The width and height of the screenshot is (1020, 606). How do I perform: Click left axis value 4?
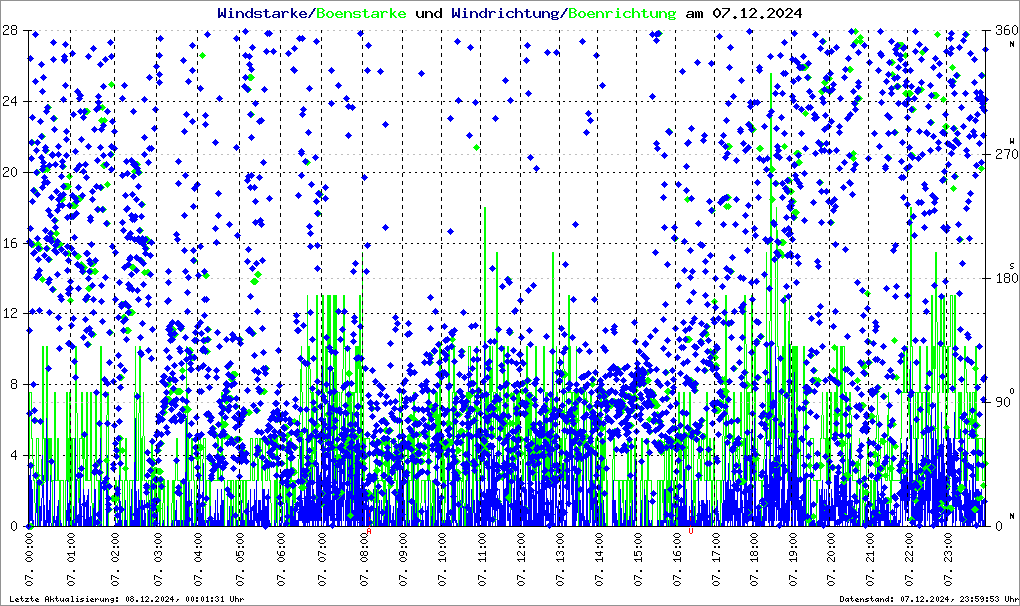(14, 455)
